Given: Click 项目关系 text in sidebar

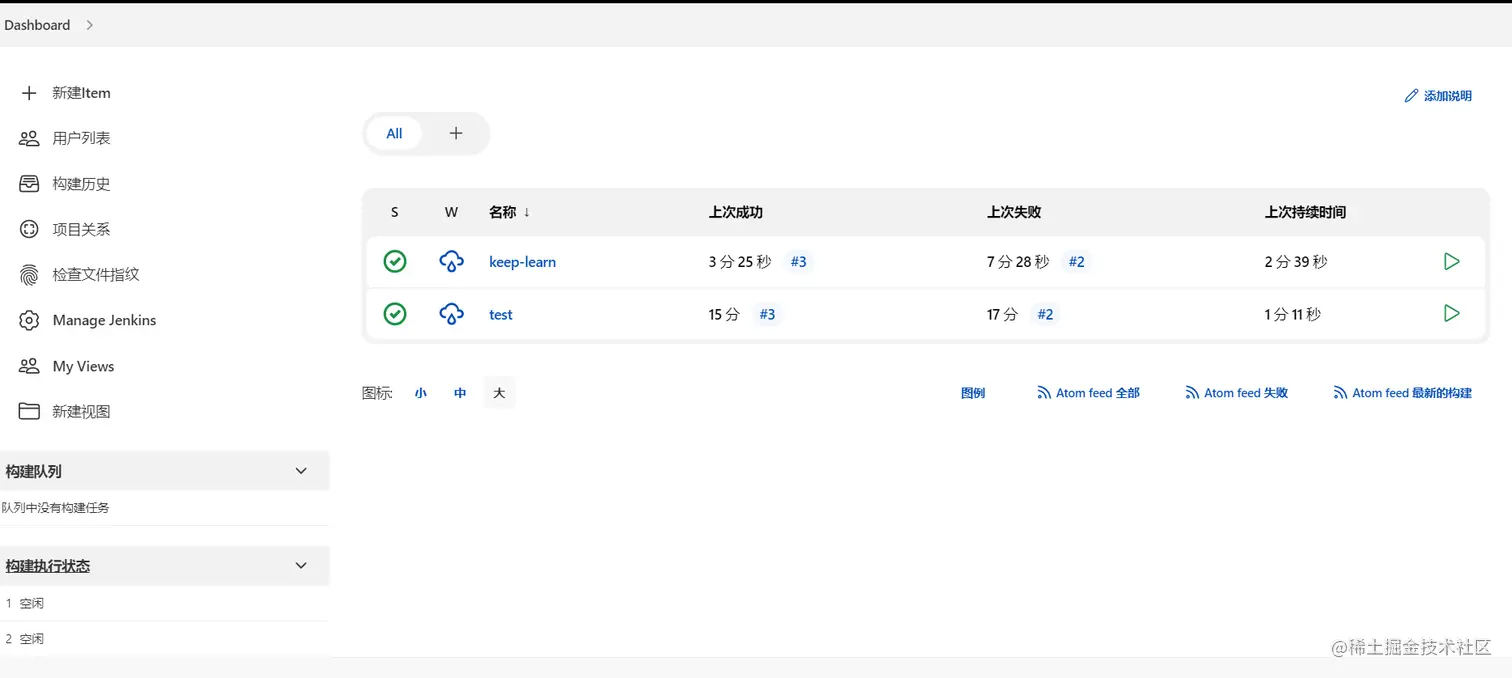Looking at the screenshot, I should 82,229.
